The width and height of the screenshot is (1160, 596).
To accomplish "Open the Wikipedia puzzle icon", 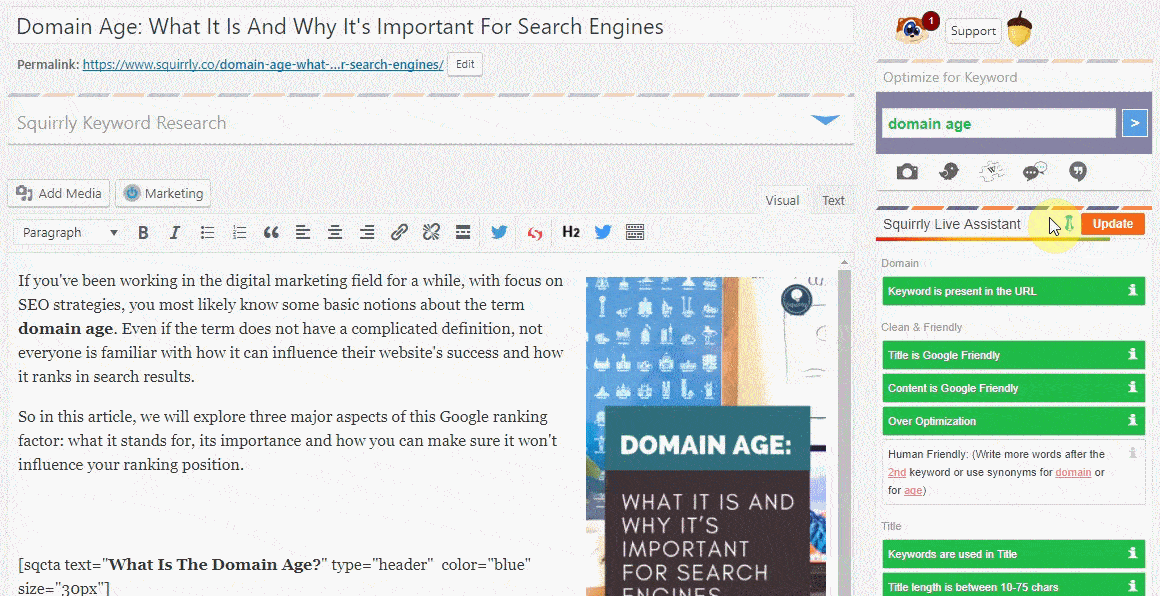I will (991, 172).
